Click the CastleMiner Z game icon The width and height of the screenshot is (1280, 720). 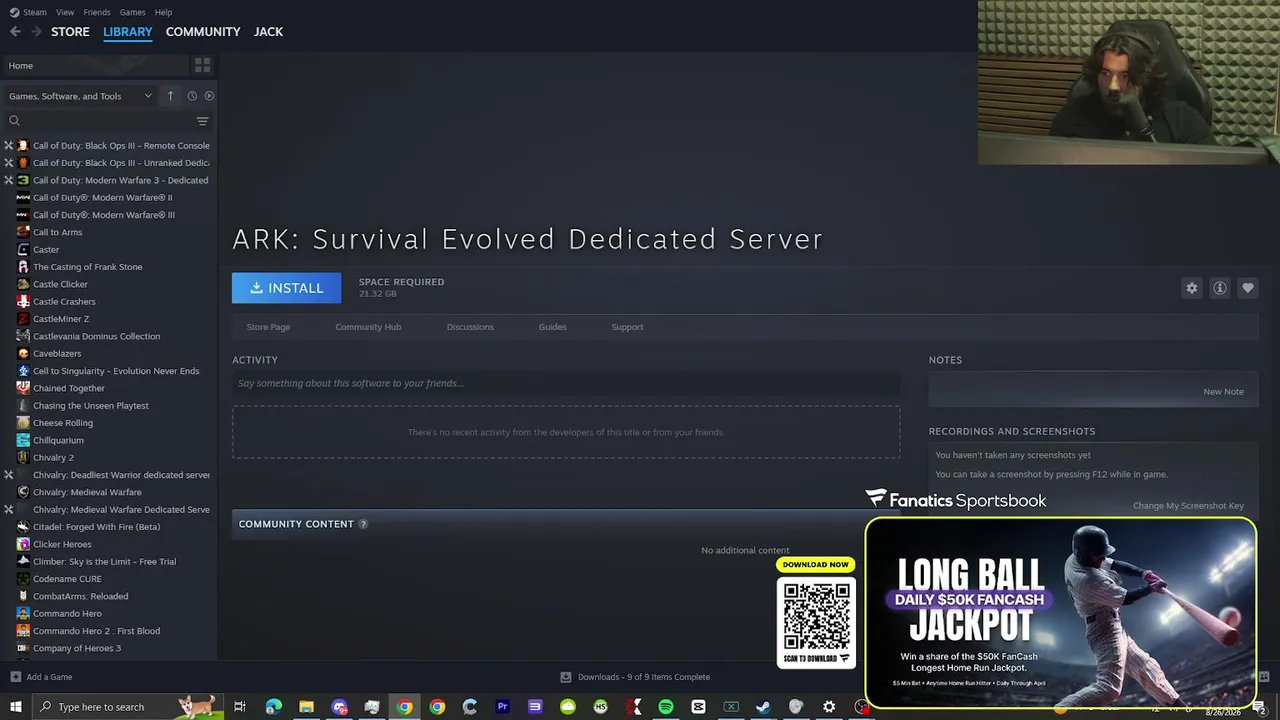point(23,319)
